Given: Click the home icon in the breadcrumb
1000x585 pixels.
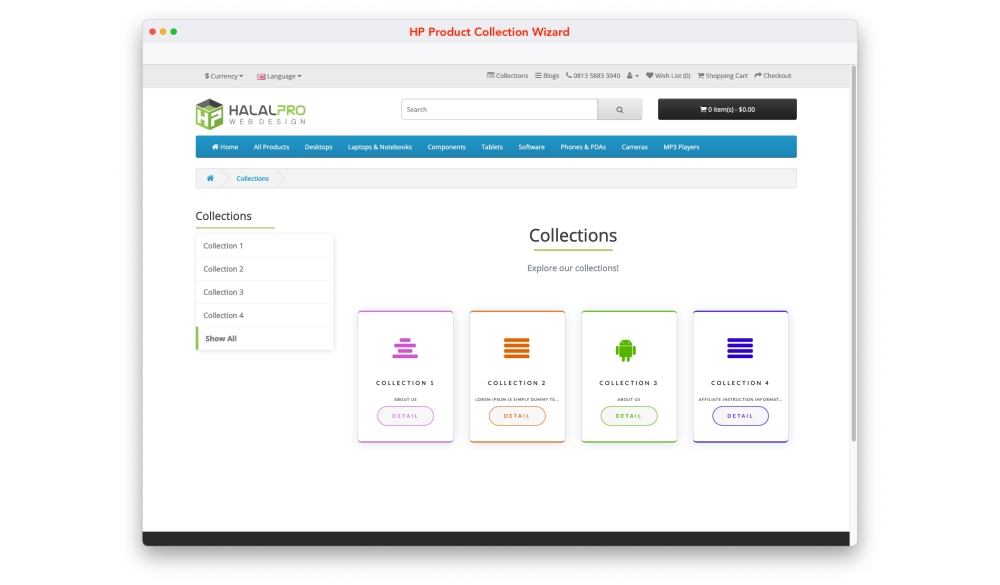Looking at the screenshot, I should pos(210,178).
